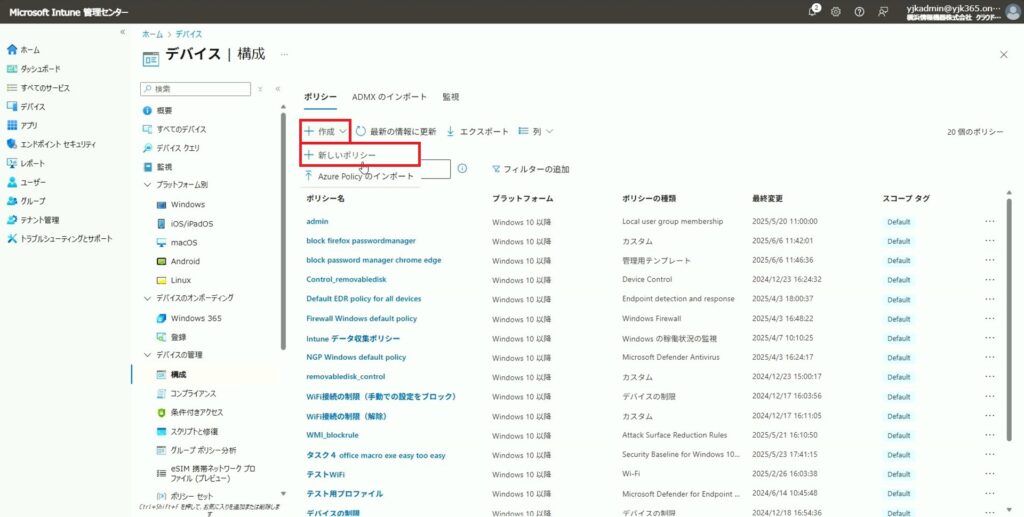The width and height of the screenshot is (1024, 517).
Task: Open the settings gear in the header
Action: [x=835, y=12]
